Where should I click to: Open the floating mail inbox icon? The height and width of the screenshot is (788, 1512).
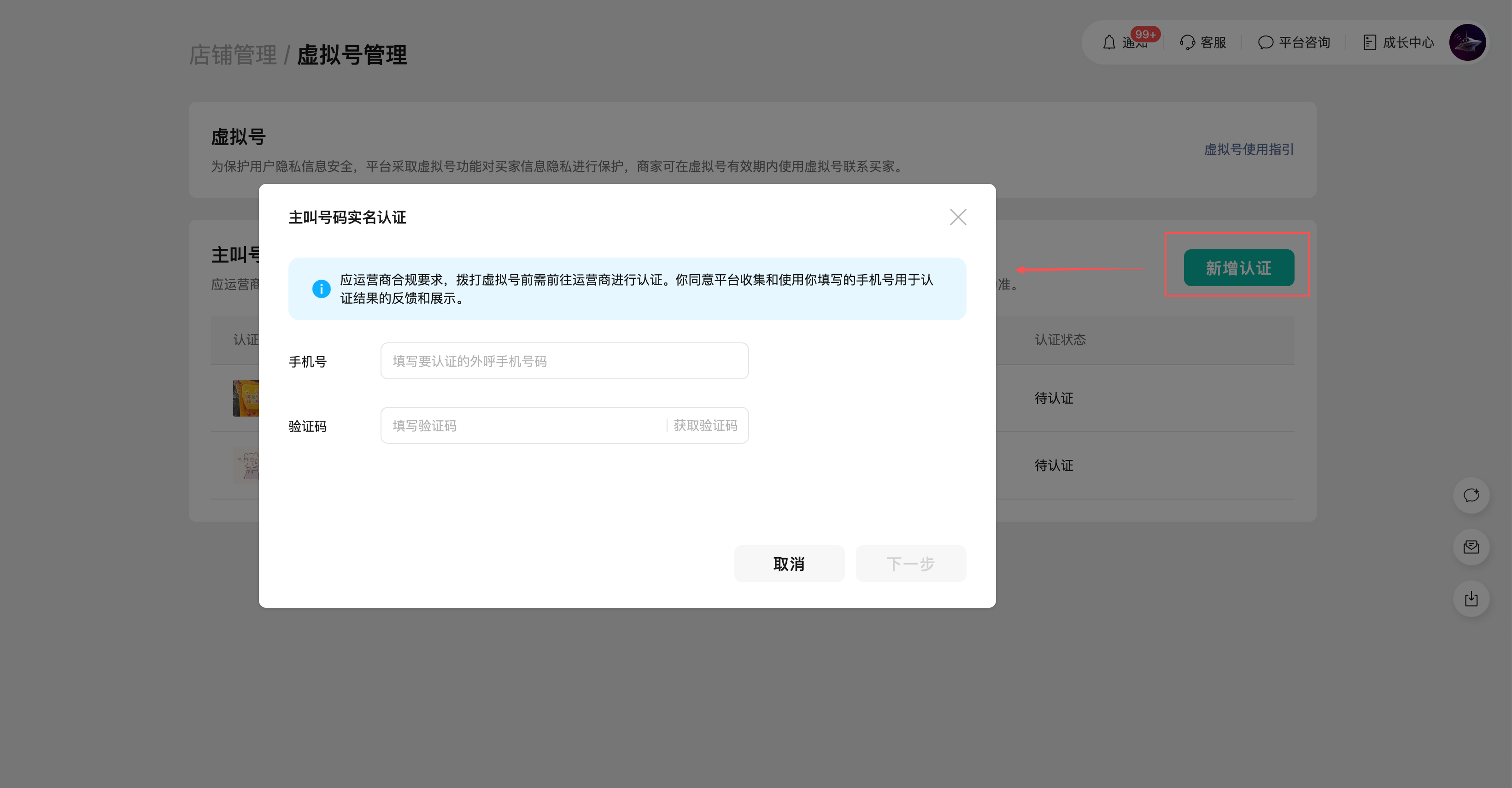click(1471, 547)
